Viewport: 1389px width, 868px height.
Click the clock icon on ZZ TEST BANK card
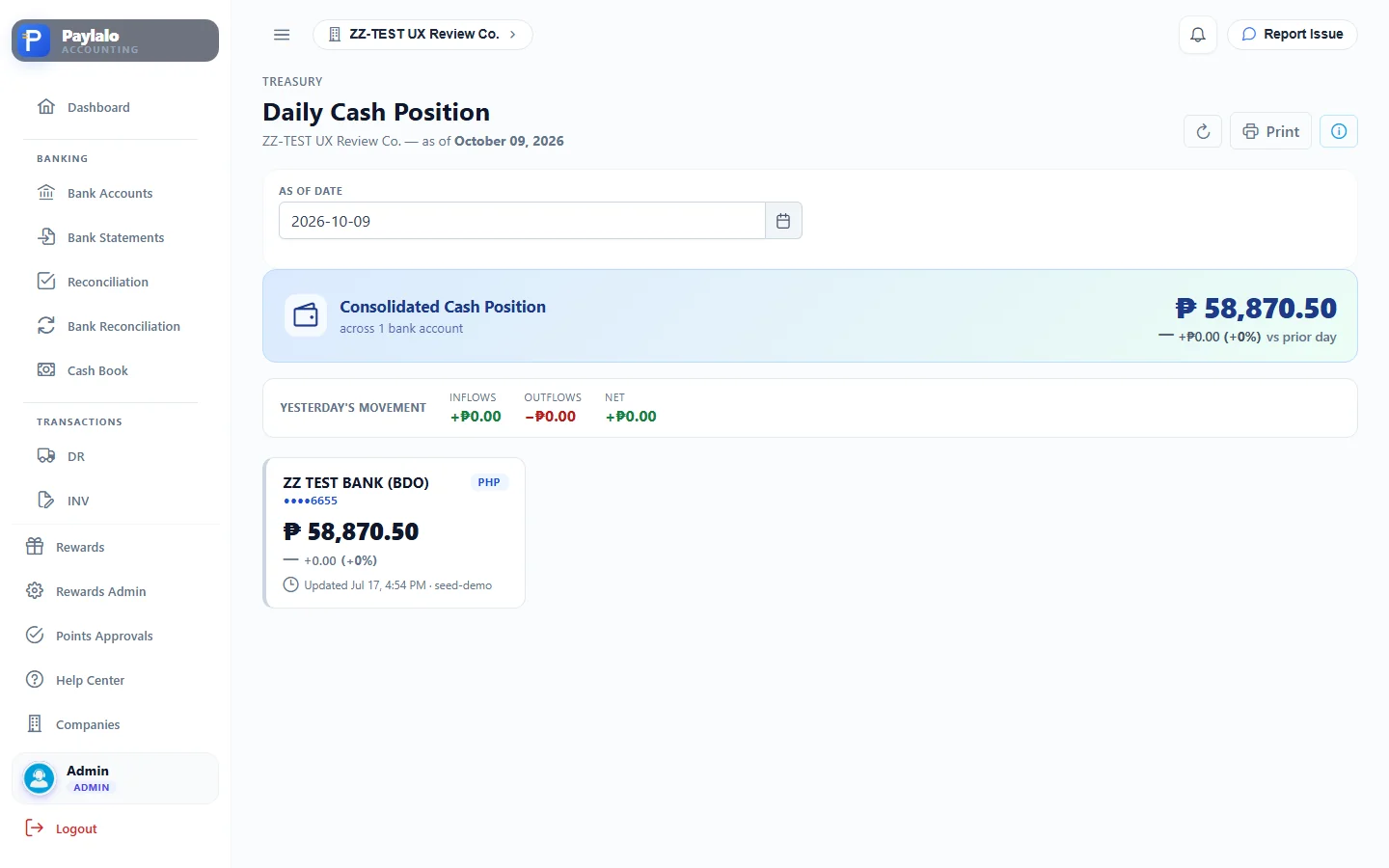(x=290, y=584)
